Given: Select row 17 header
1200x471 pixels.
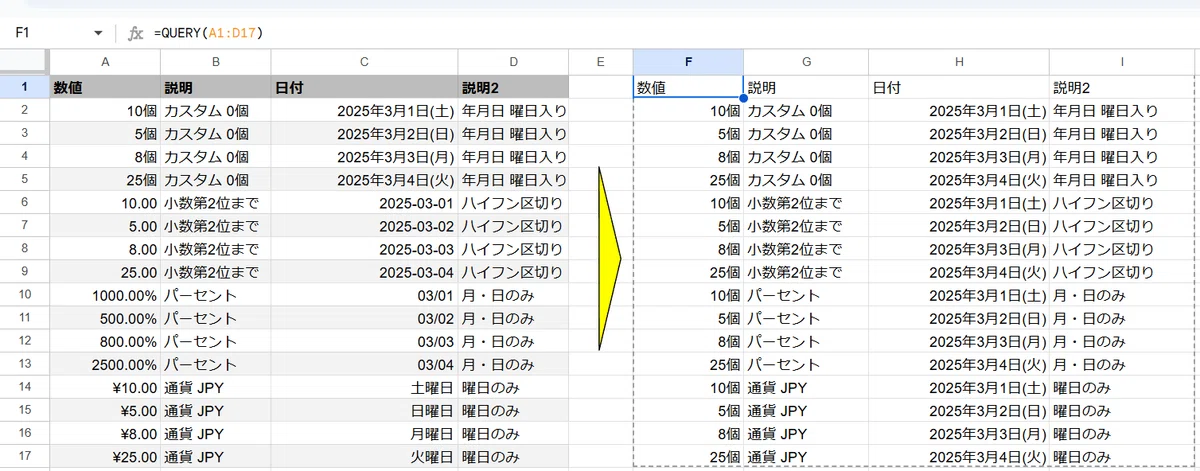Looking at the screenshot, I should pos(24,456).
